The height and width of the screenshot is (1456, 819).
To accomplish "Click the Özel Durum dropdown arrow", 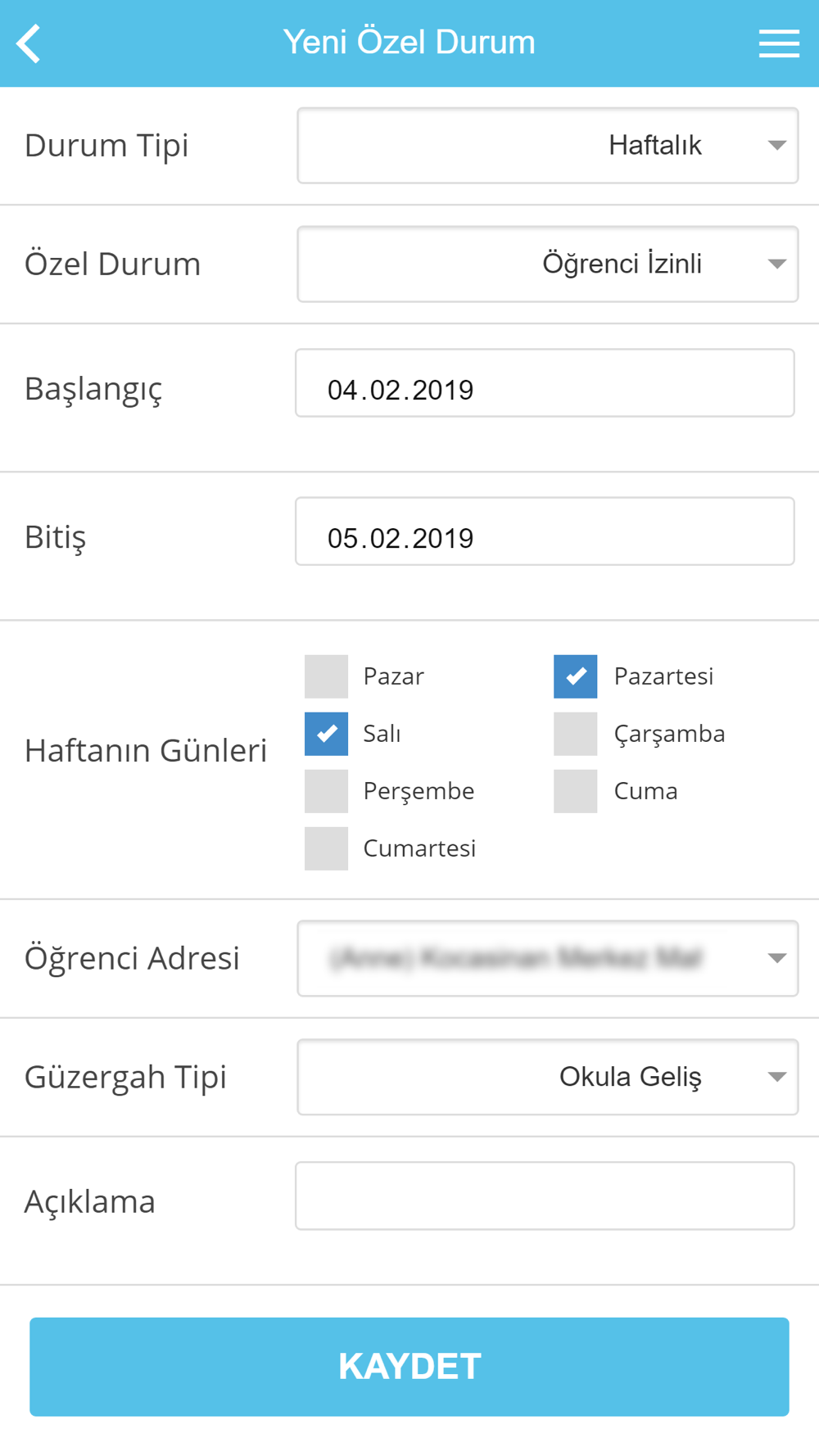I will (777, 265).
